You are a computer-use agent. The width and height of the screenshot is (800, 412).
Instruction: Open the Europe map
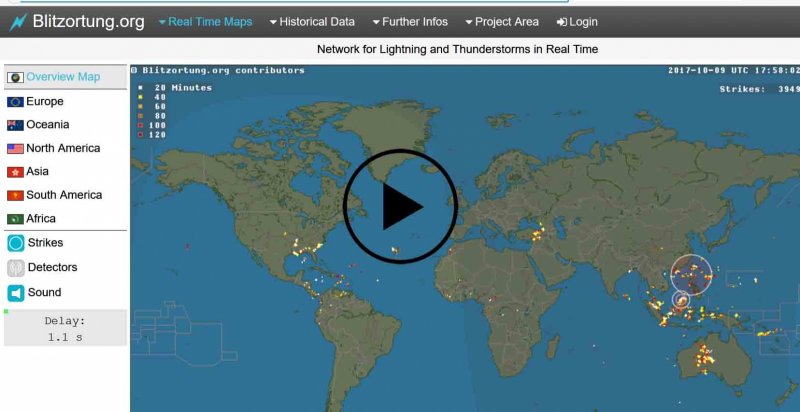[x=45, y=101]
